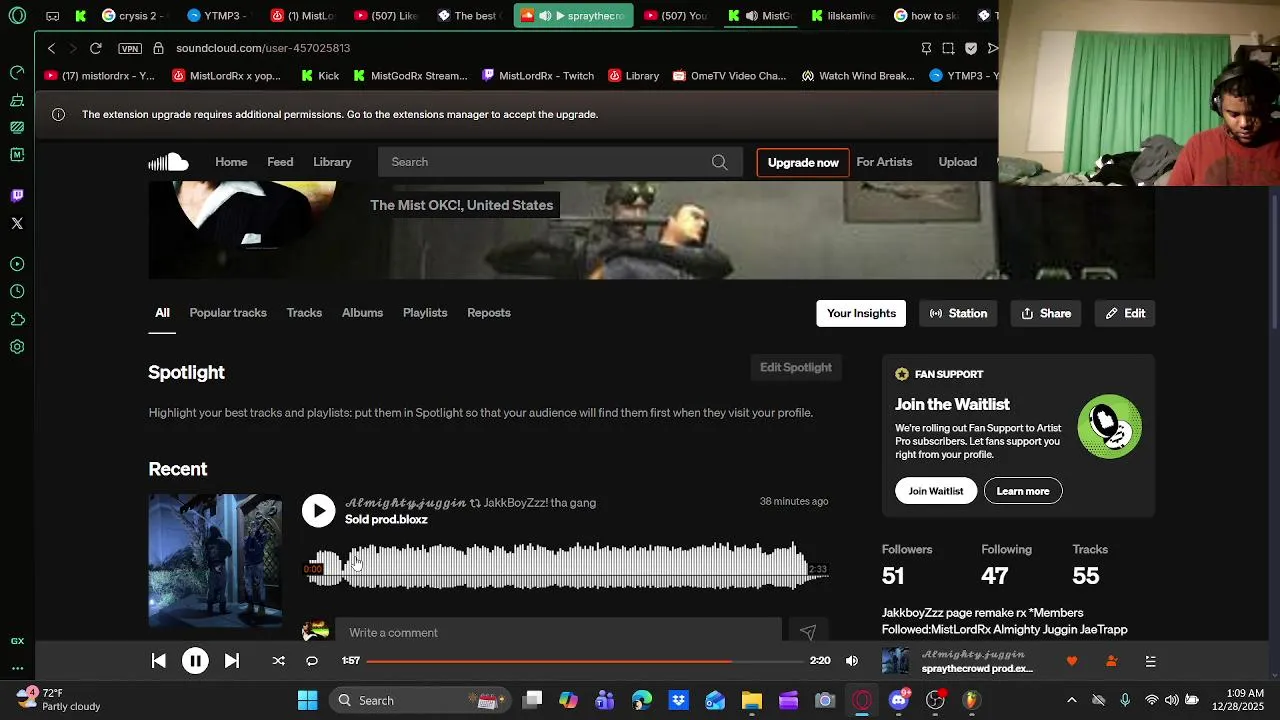The height and width of the screenshot is (720, 1280).
Task: Open the next-up queue list
Action: coord(1150,661)
